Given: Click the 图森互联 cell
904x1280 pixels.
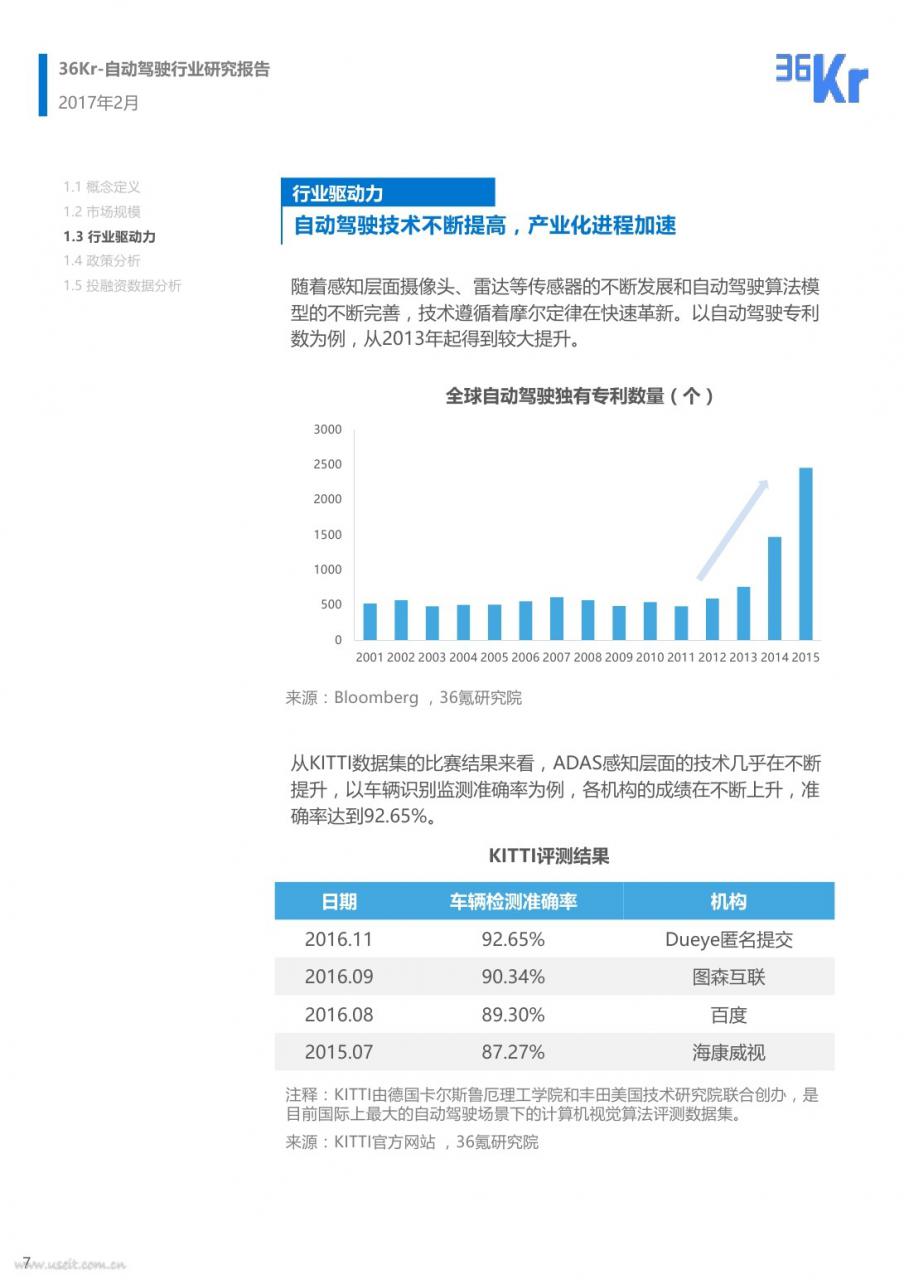Looking at the screenshot, I should click(729, 977).
